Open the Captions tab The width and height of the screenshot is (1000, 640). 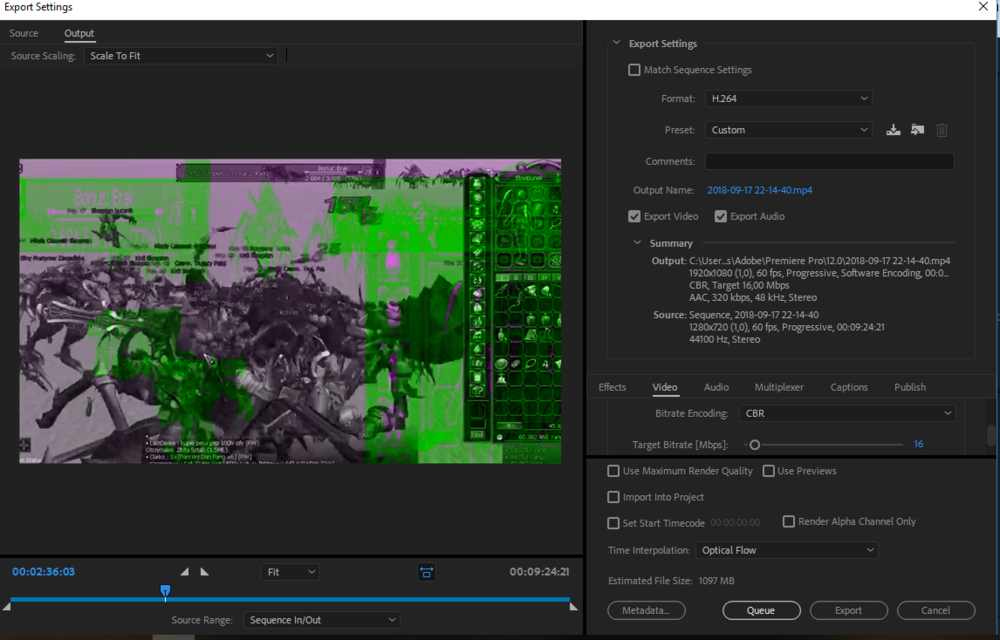849,388
